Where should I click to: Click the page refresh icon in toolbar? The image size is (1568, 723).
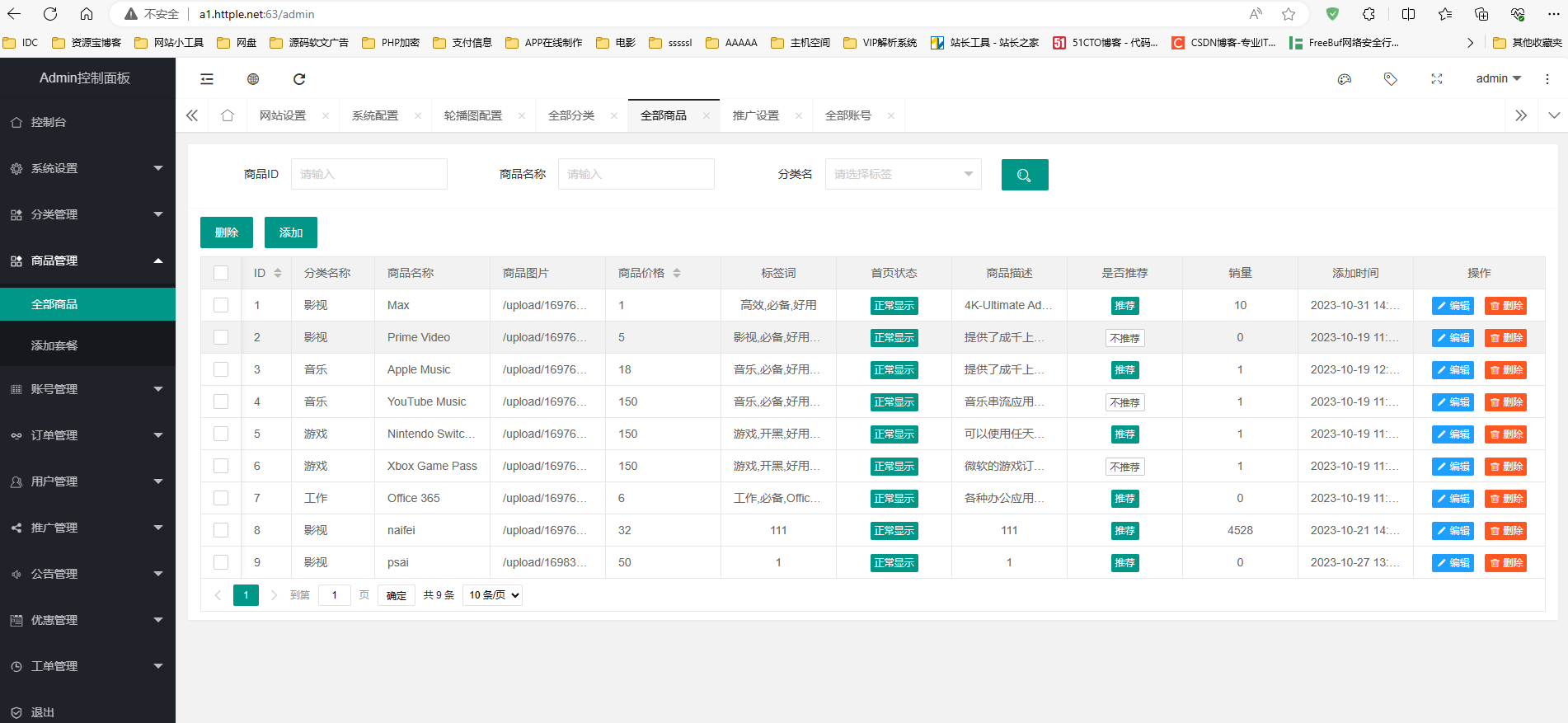(299, 79)
